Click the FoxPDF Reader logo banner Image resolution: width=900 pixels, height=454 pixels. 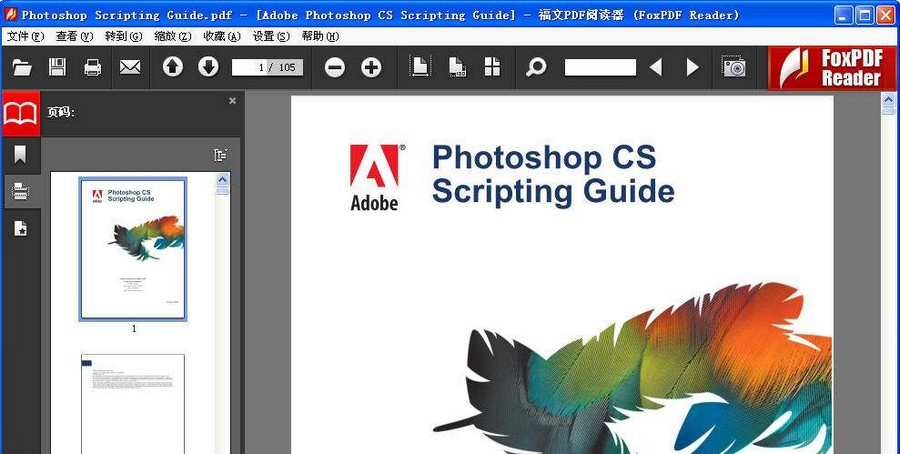[x=832, y=68]
